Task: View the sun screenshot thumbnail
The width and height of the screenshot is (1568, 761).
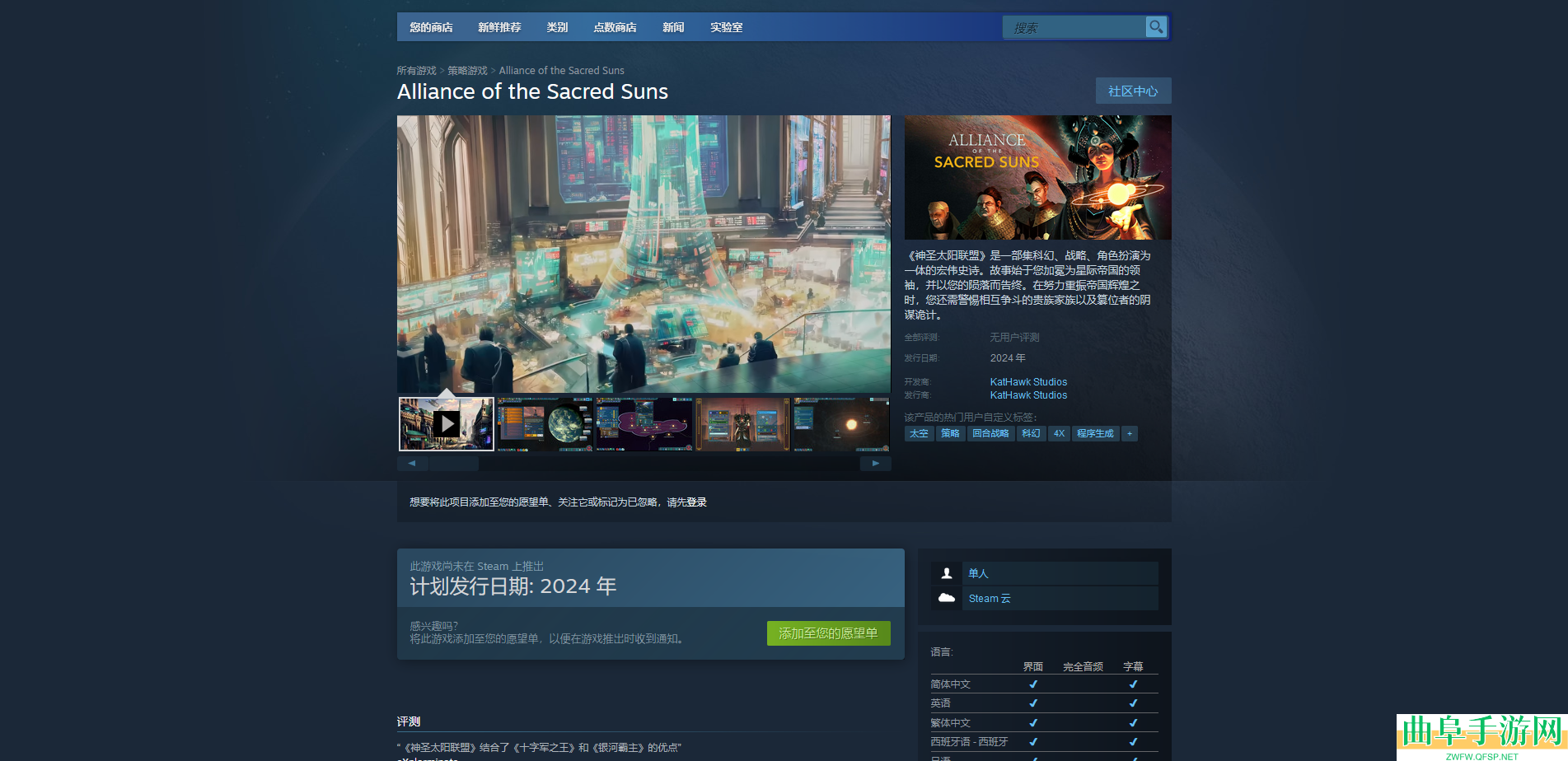Action: pyautogui.click(x=841, y=424)
